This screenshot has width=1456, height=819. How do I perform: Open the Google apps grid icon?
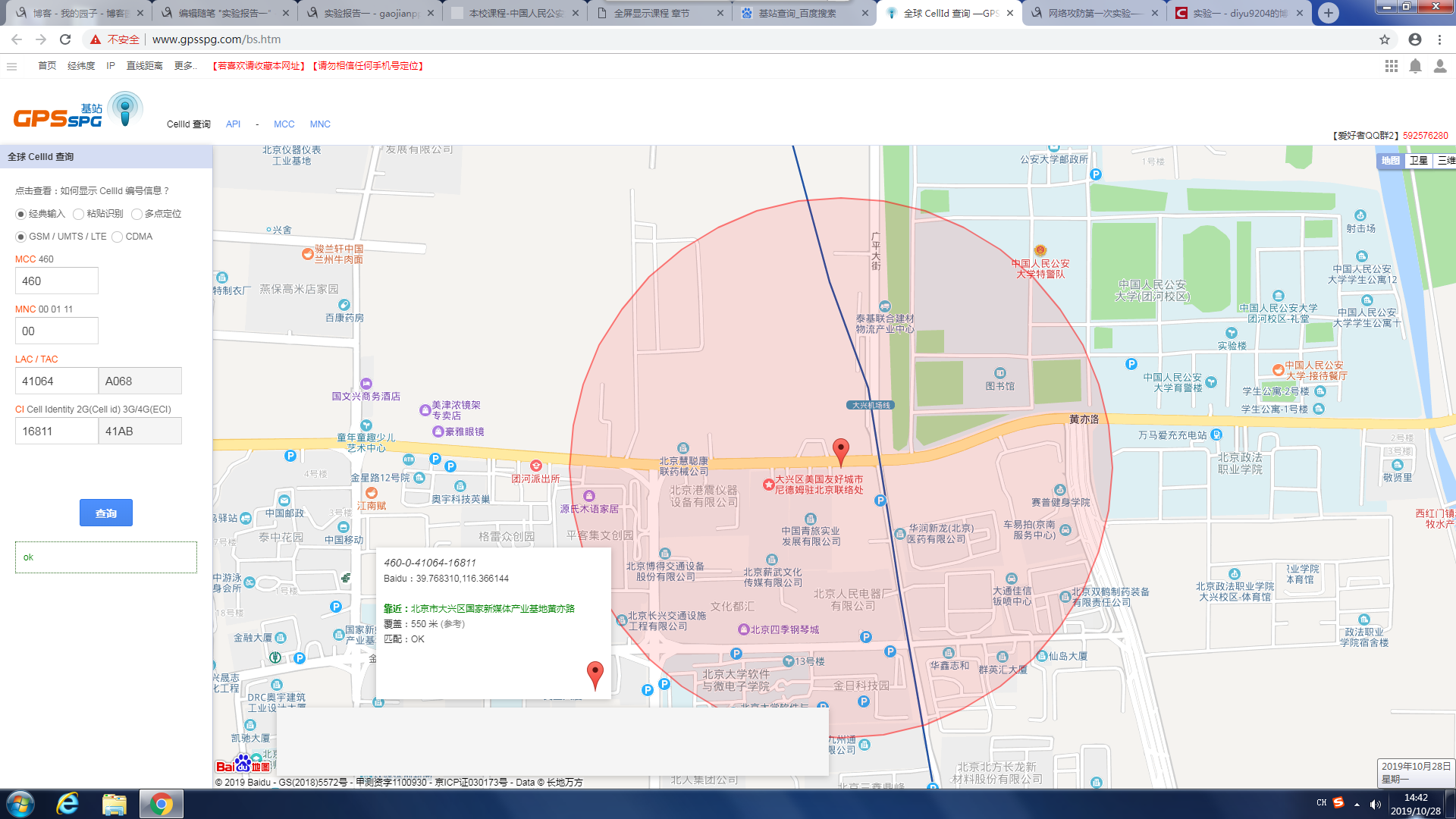(x=1392, y=66)
